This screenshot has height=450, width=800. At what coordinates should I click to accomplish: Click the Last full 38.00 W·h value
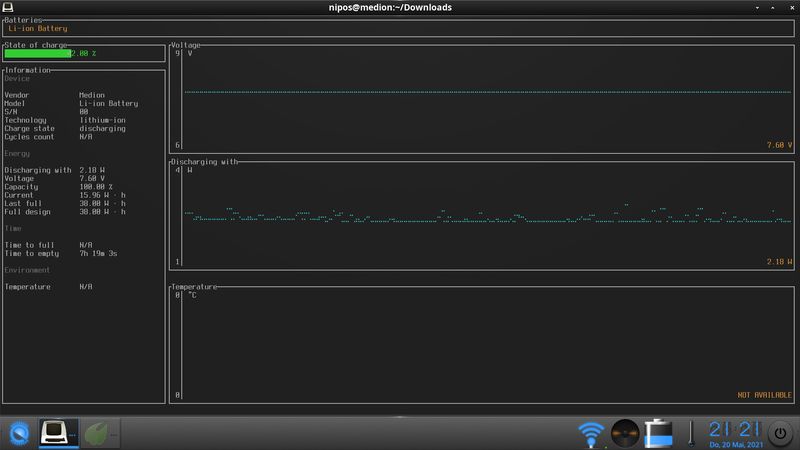pyautogui.click(x=102, y=204)
